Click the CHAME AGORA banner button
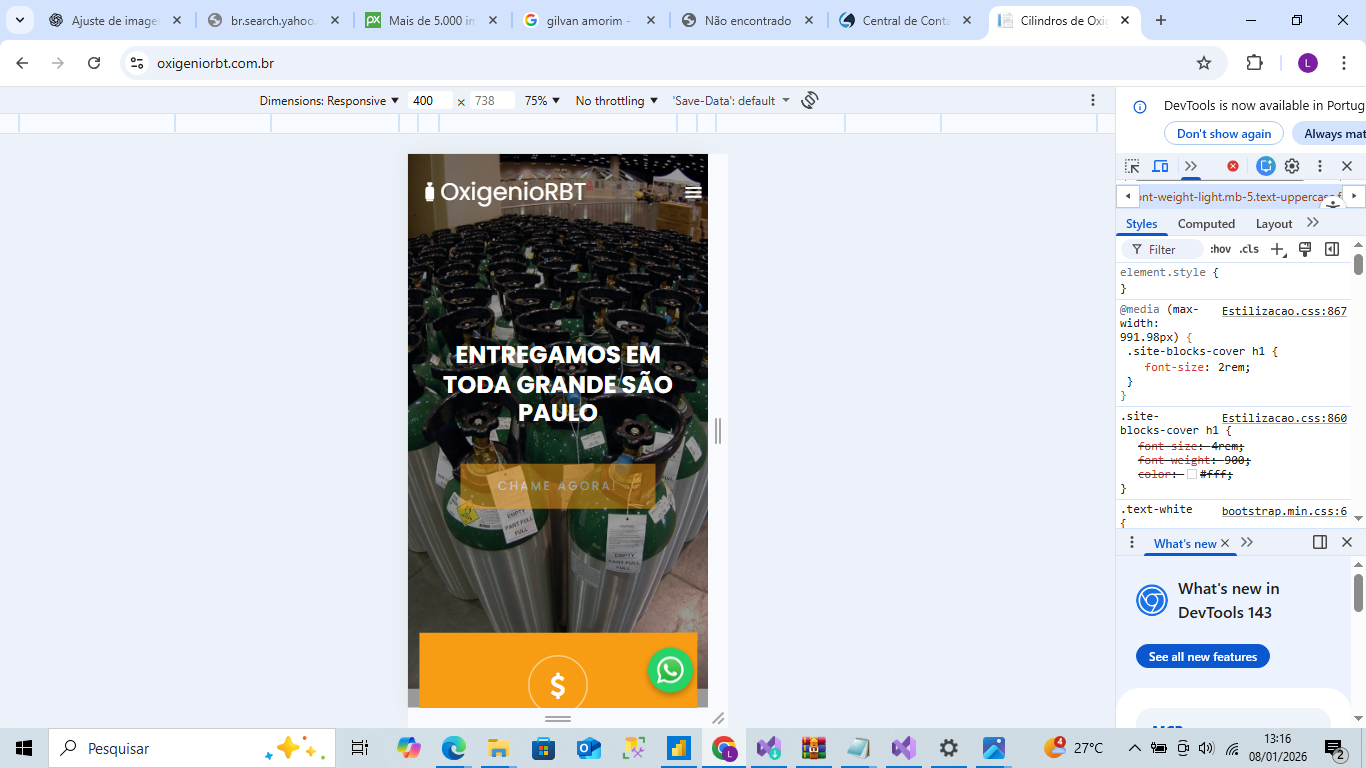Screen dimensions: 1366x768 point(557,487)
